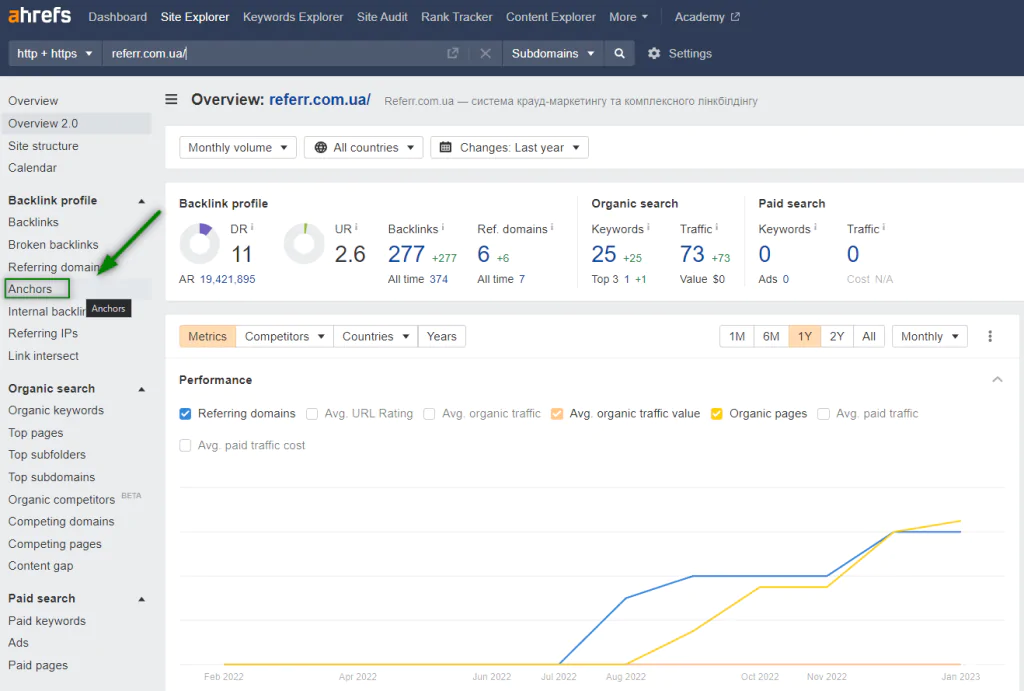Collapse the Organic search sidebar section
The height and width of the screenshot is (691, 1024).
tap(141, 389)
